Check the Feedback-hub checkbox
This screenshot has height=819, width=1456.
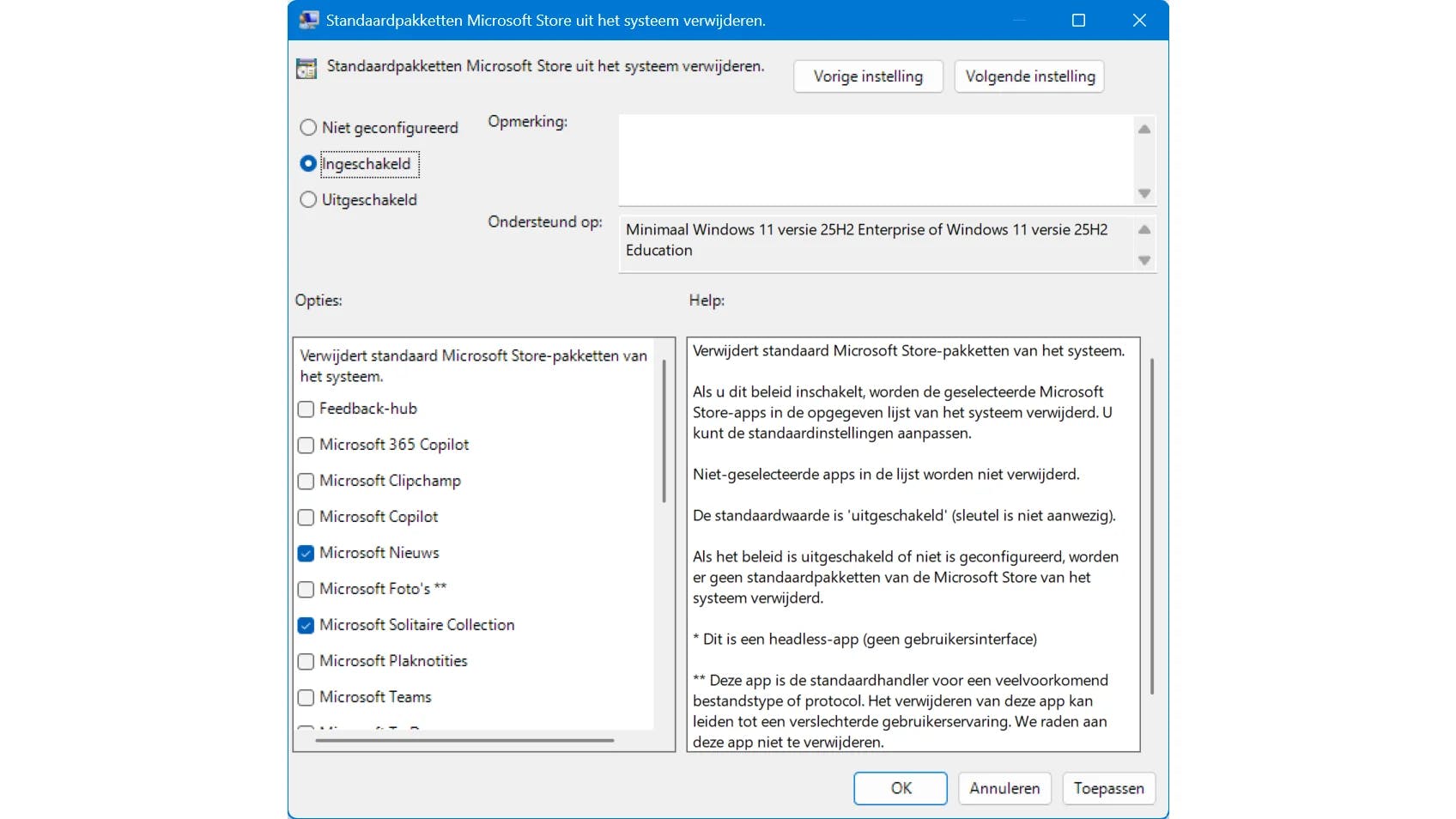click(x=306, y=409)
